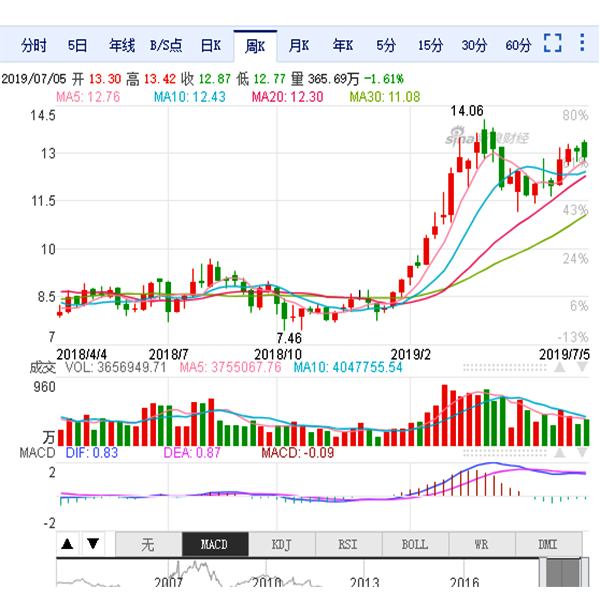600x600 pixels.
Task: Switch to the 分时 intraday tab
Action: pyautogui.click(x=32, y=45)
